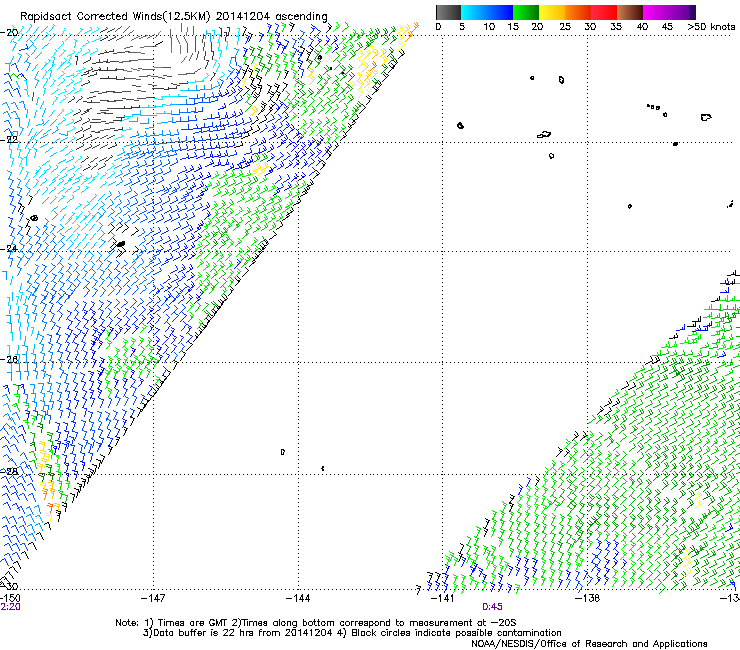Image resolution: width=740 pixels, height=650 pixels.
Task: Click the NOAA/NESDIS credit line
Action: tap(589, 644)
